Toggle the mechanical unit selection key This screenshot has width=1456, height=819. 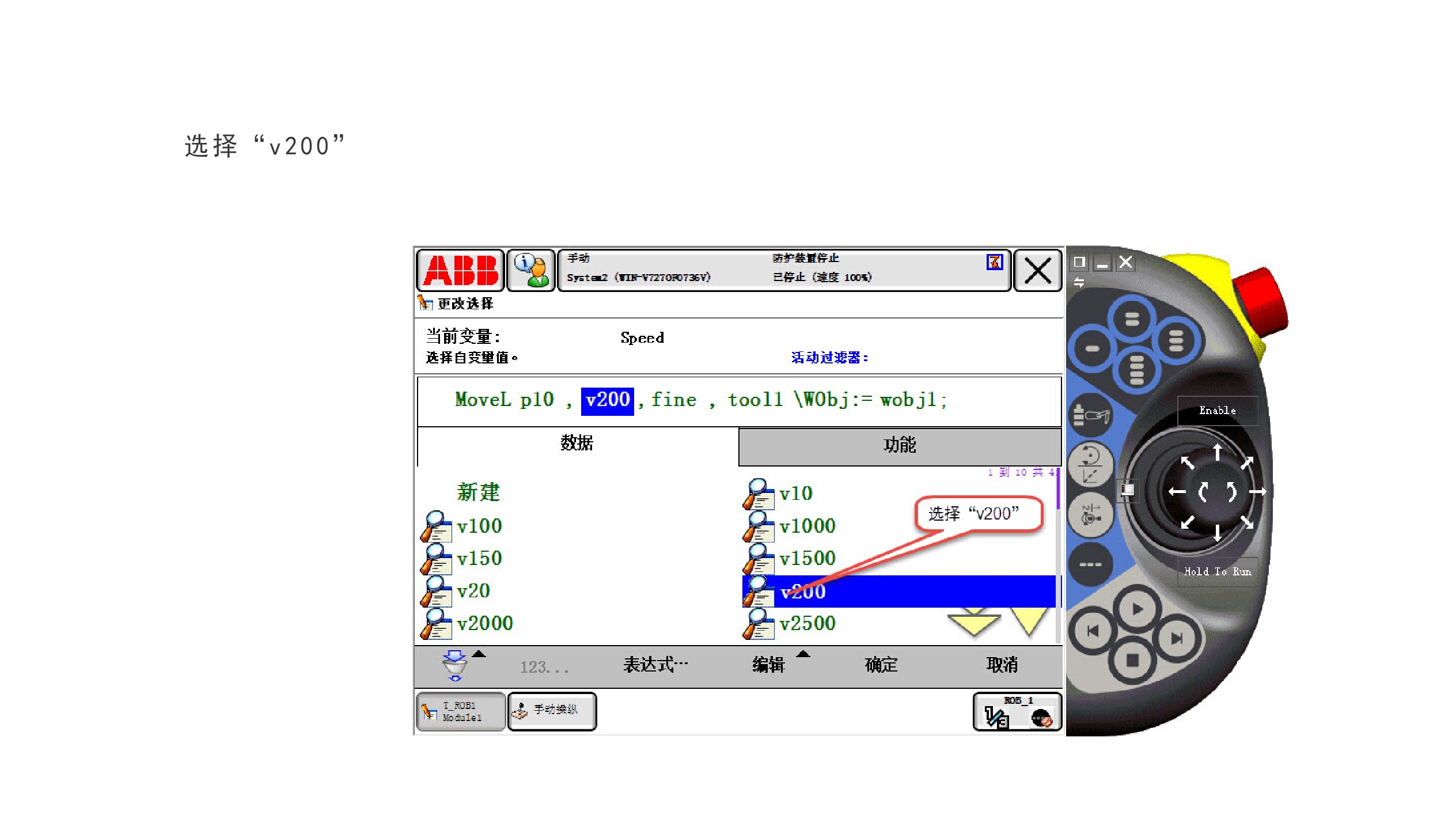[1090, 415]
